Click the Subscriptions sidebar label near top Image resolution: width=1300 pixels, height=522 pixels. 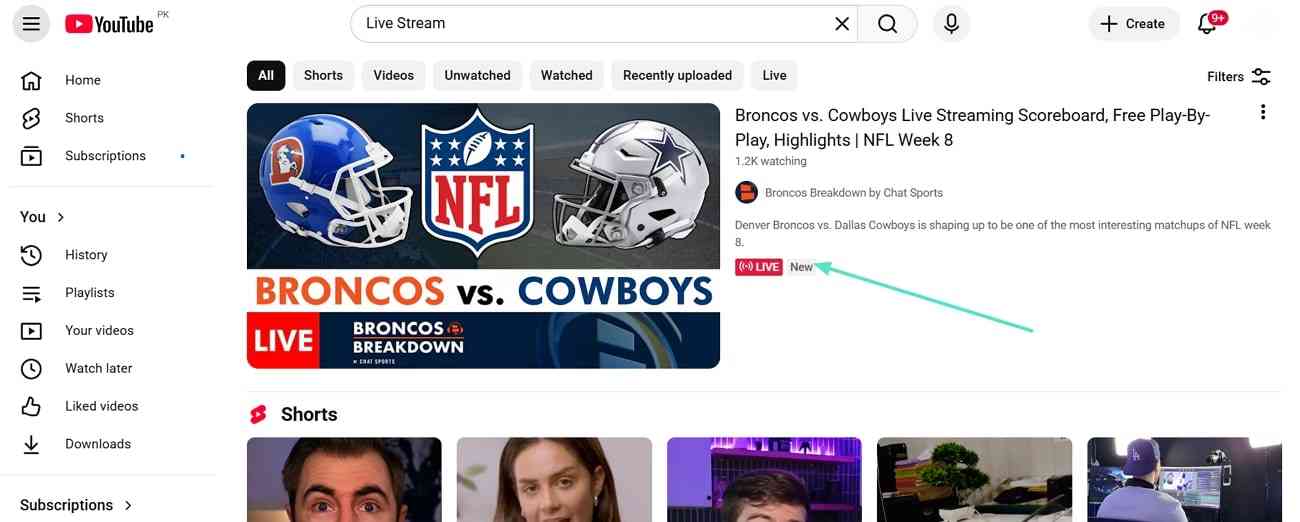(105, 156)
